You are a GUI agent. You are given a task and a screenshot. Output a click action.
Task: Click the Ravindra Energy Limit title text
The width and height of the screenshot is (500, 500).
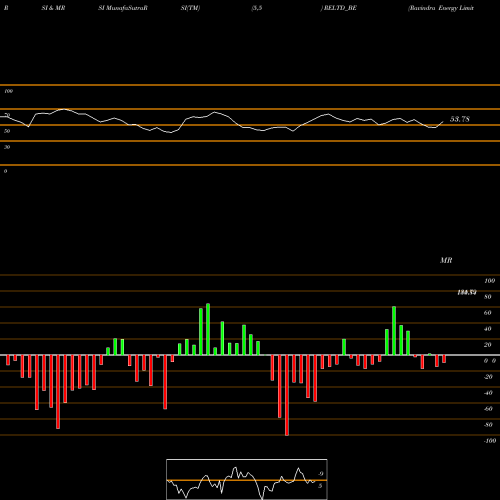441,8
